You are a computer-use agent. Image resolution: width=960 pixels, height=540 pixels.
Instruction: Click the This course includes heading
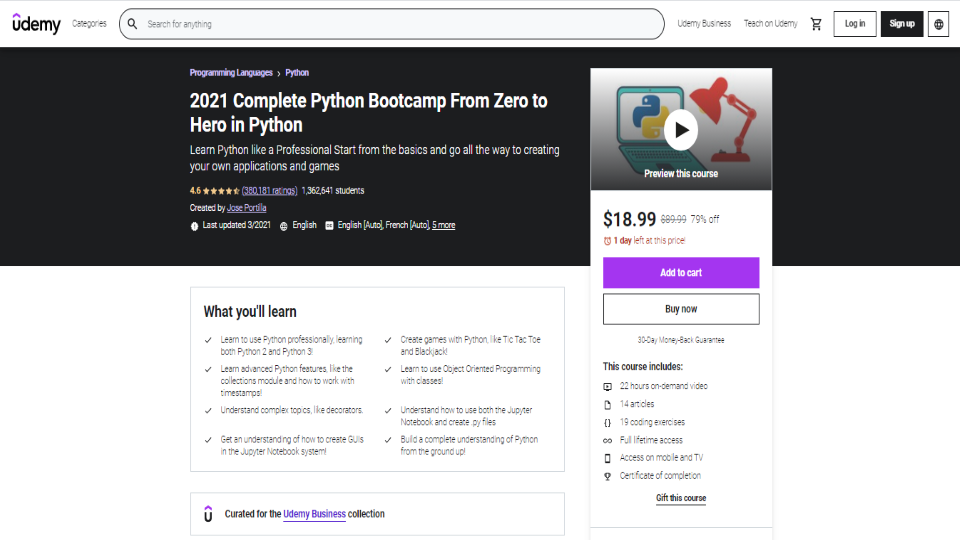(x=643, y=366)
